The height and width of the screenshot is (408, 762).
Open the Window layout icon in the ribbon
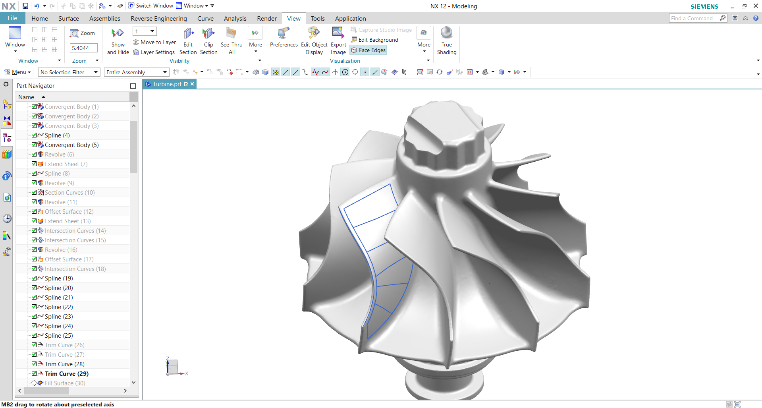[15, 34]
